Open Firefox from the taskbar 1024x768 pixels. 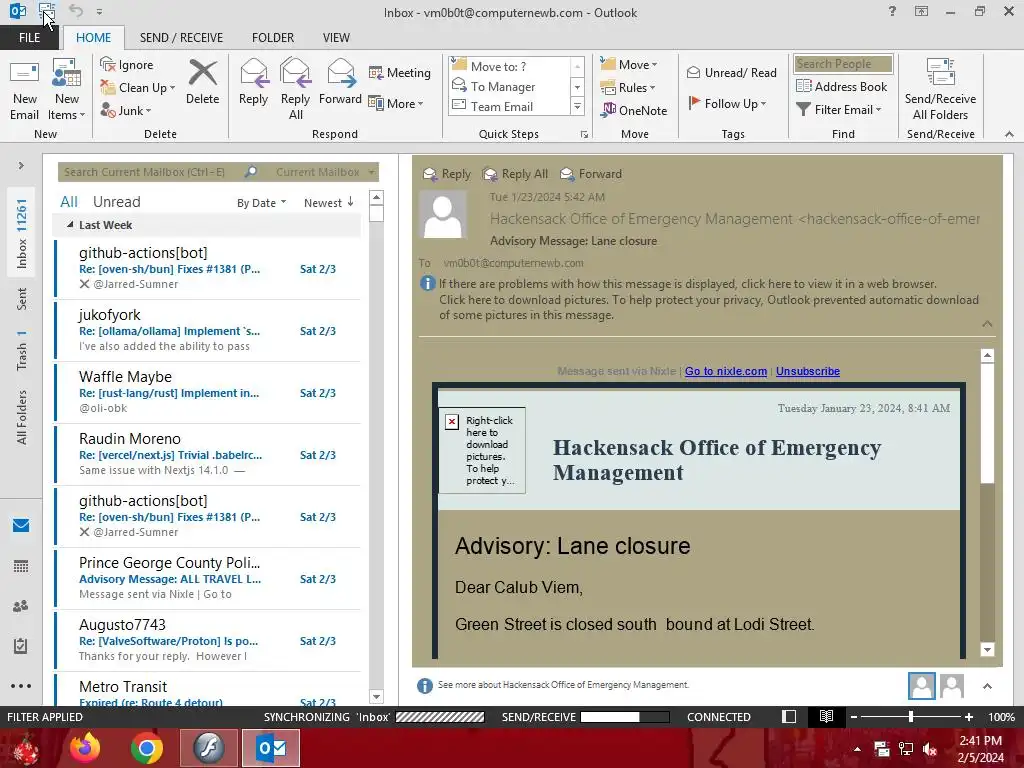(85, 748)
